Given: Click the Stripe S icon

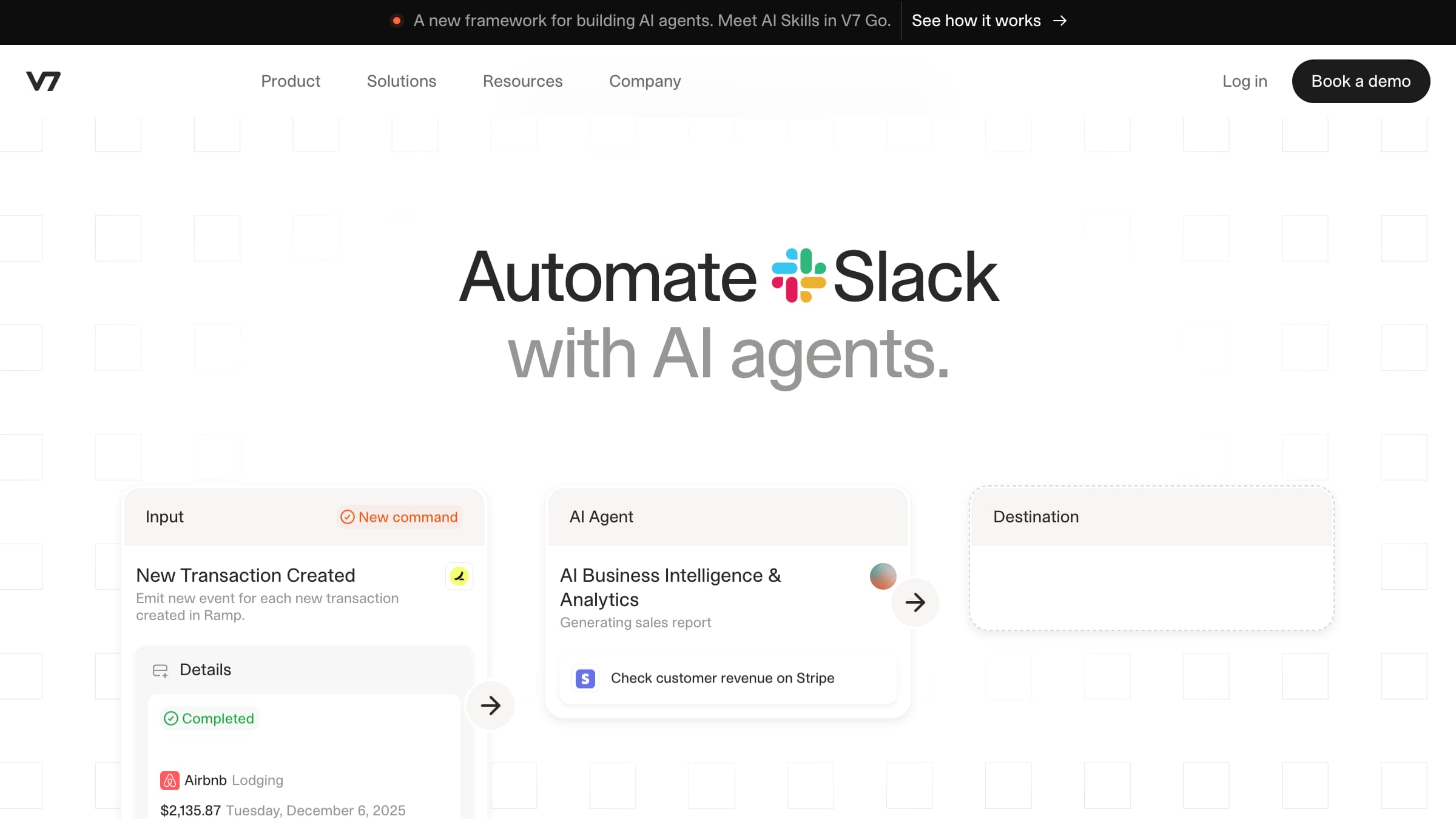Looking at the screenshot, I should 585,678.
